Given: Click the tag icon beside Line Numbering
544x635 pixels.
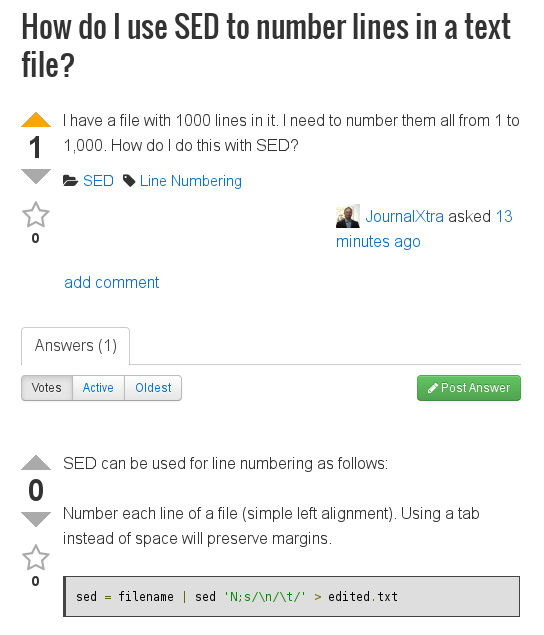Looking at the screenshot, I should point(129,181).
